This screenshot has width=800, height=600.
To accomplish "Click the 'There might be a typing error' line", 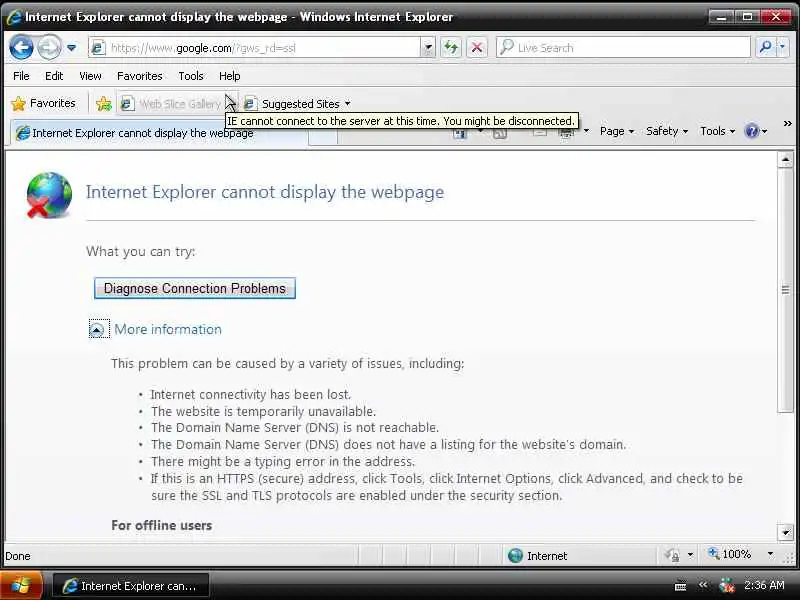I will pyautogui.click(x=283, y=462).
